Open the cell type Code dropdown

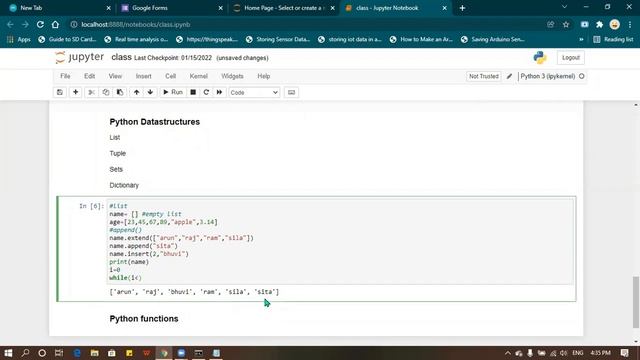coord(254,93)
